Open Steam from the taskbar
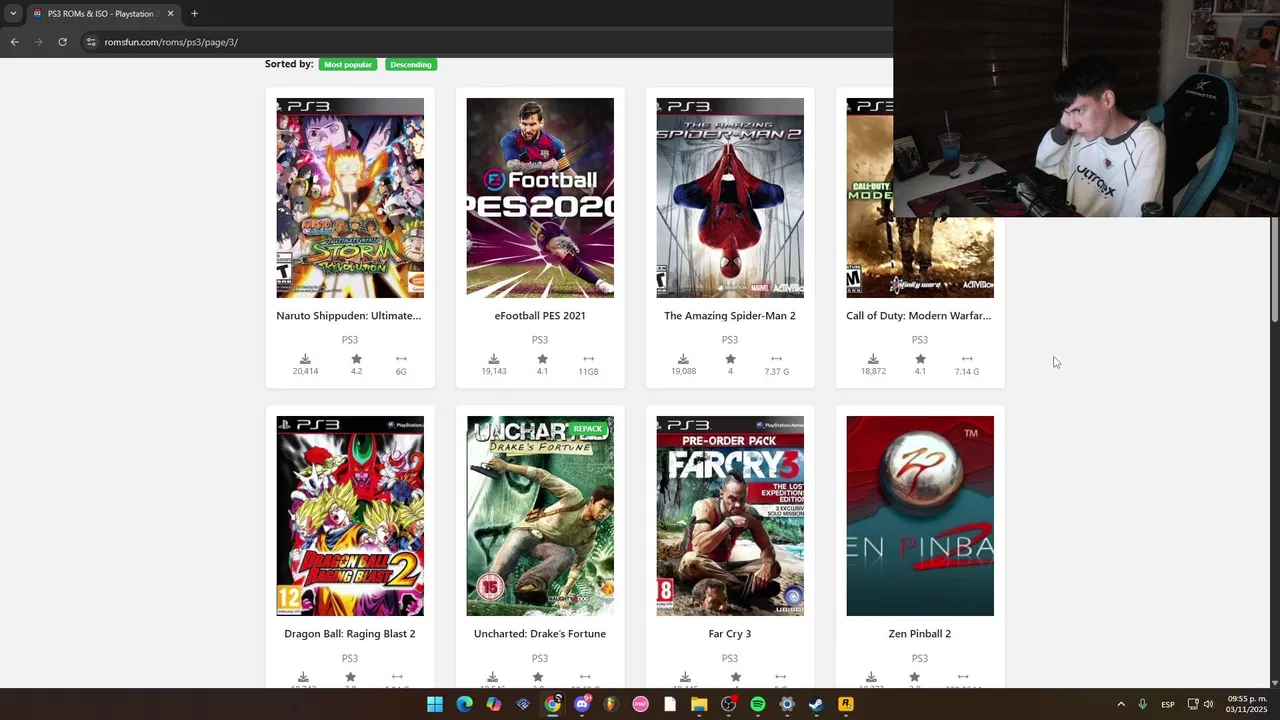 tap(816, 704)
